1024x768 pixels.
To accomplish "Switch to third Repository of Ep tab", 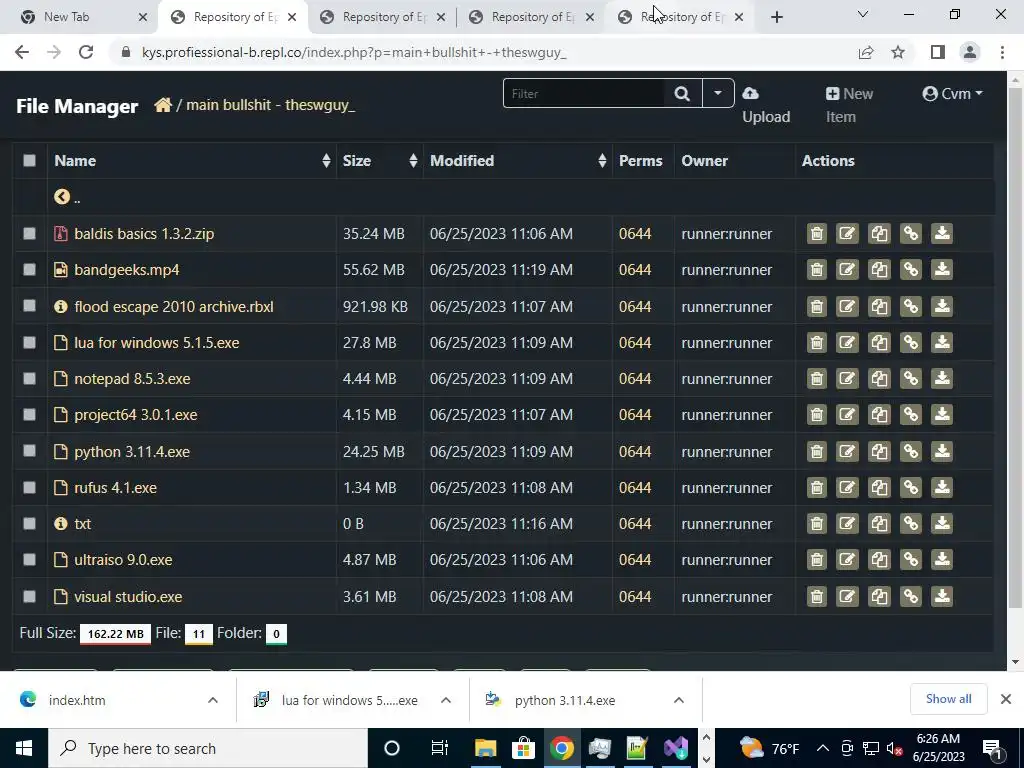I will [x=532, y=17].
